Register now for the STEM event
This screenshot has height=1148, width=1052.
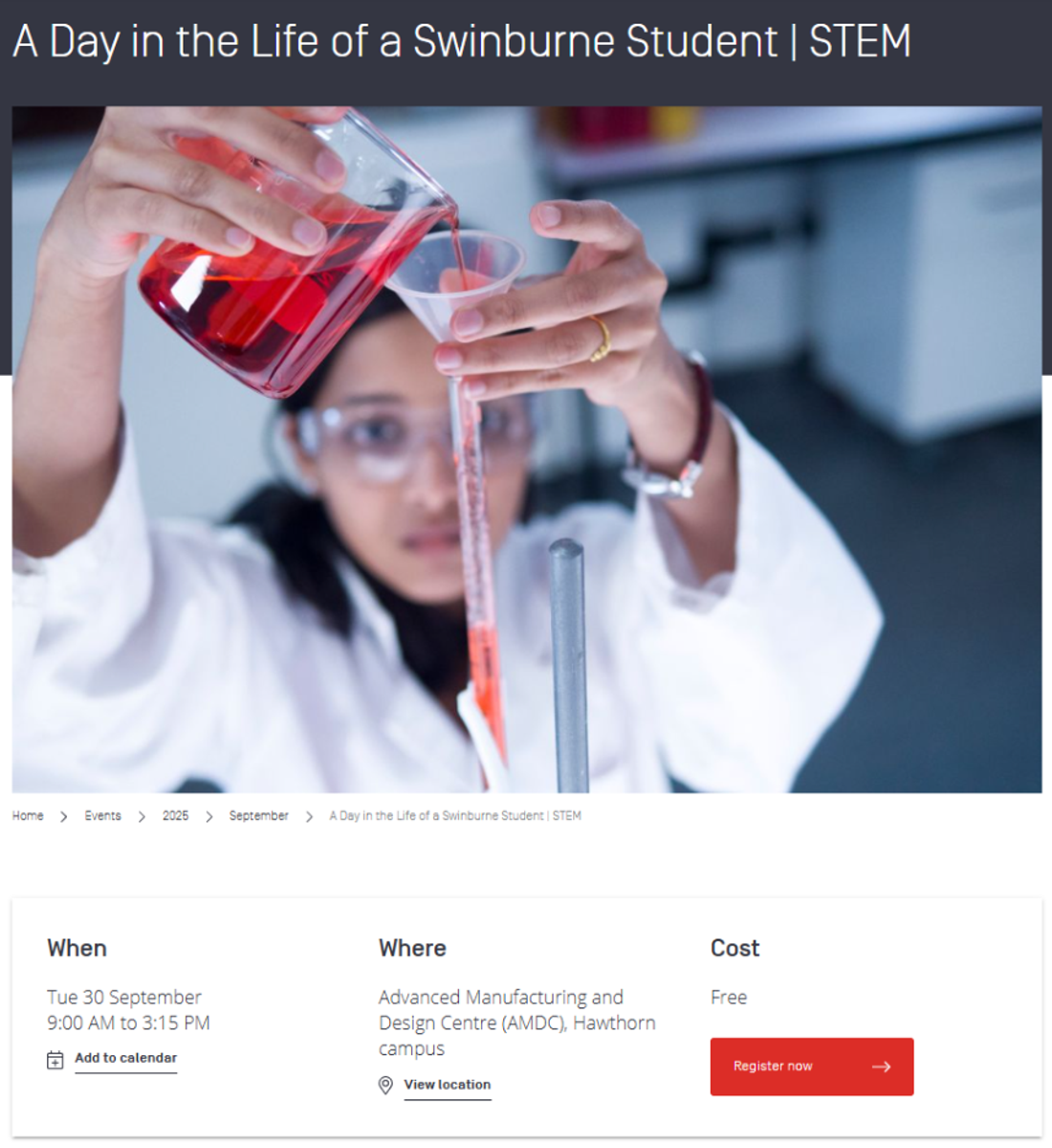812,1067
